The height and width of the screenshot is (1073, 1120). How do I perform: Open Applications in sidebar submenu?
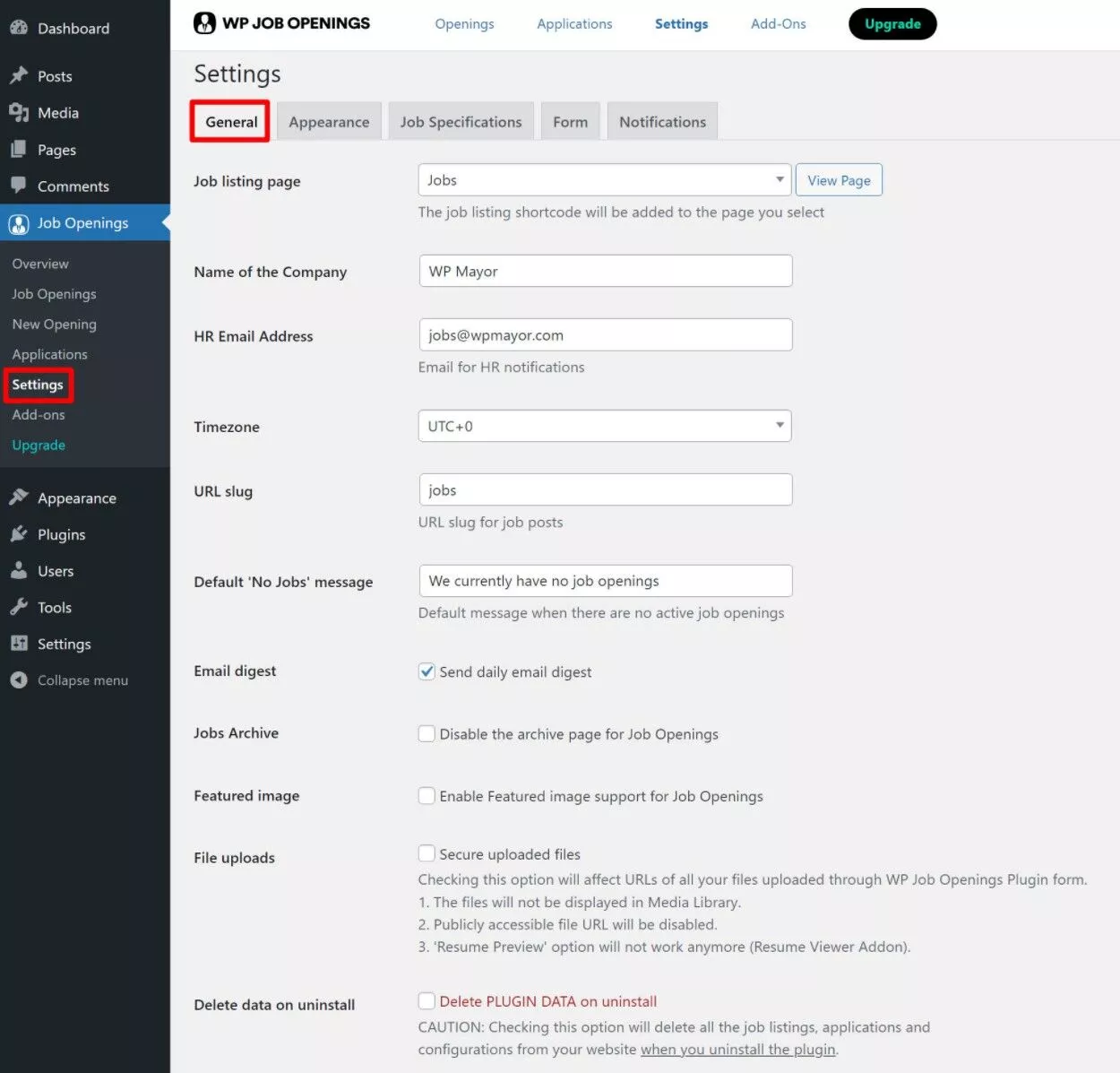(49, 354)
